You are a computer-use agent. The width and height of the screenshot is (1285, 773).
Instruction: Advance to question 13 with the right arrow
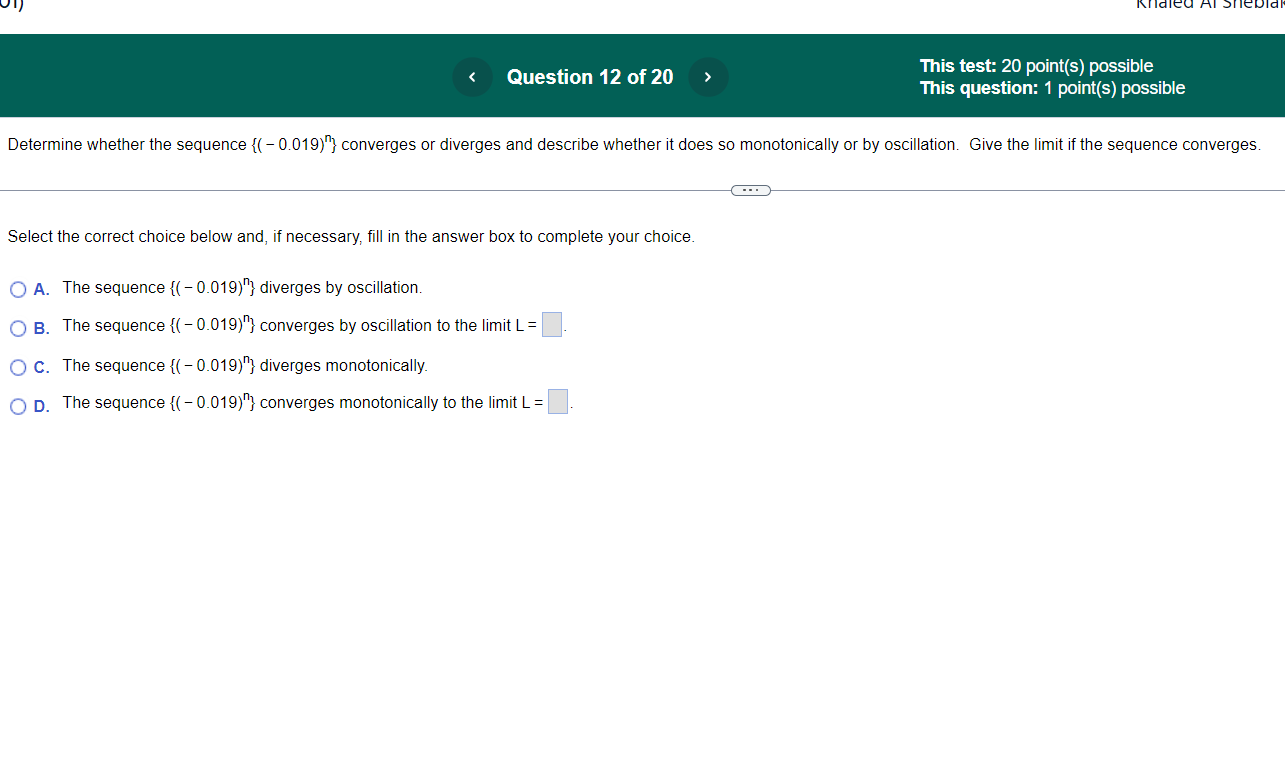pyautogui.click(x=708, y=76)
